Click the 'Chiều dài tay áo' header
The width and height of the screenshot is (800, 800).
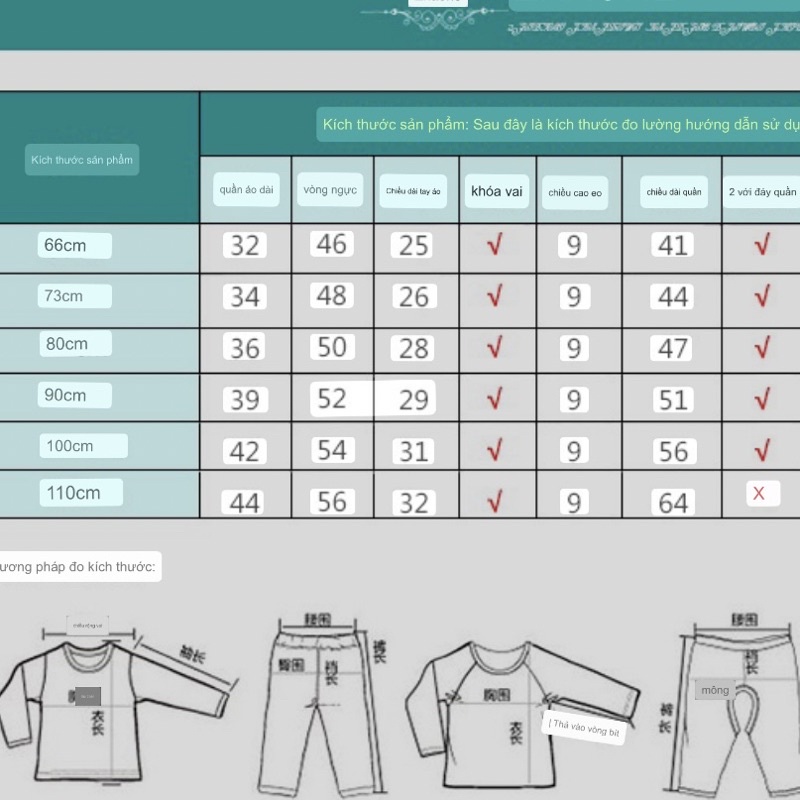(x=414, y=190)
